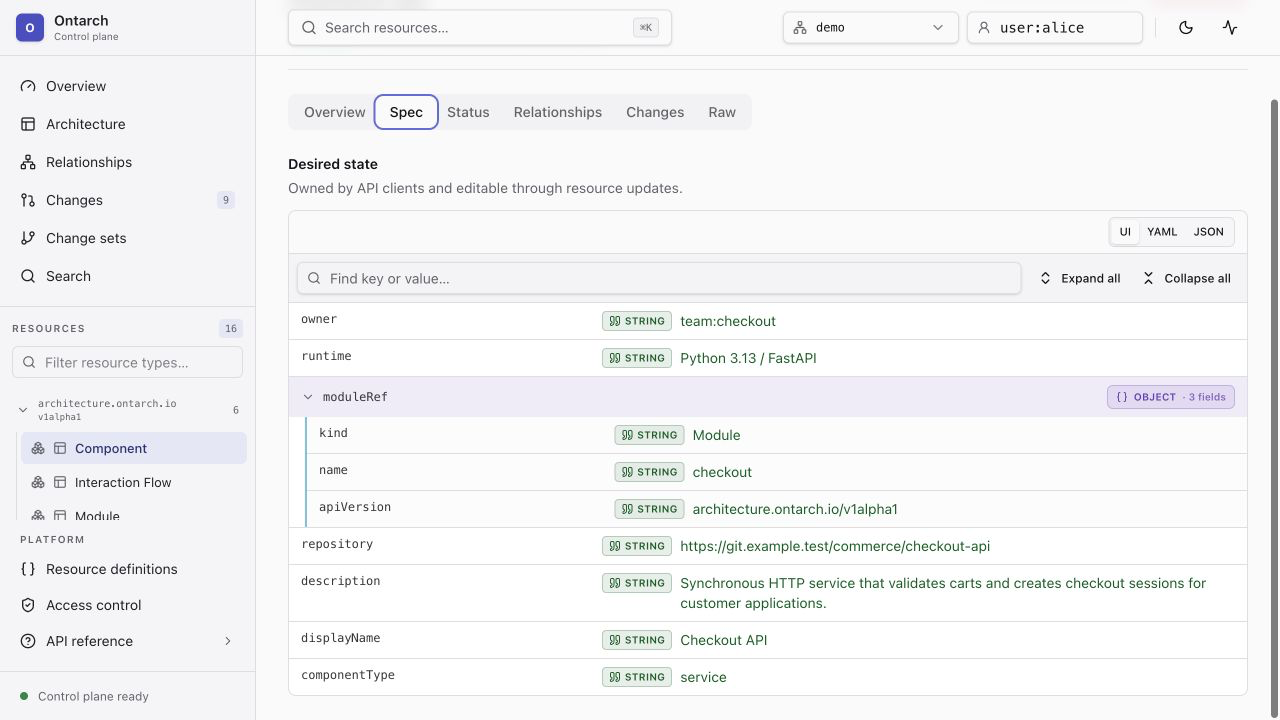Switch to the Raw tab

722,112
